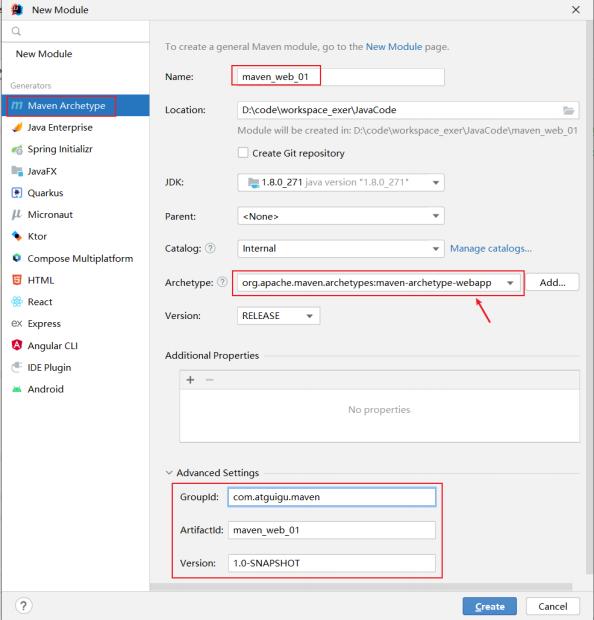The image size is (594, 620).
Task: Click the Ktor icon
Action: tap(17, 236)
